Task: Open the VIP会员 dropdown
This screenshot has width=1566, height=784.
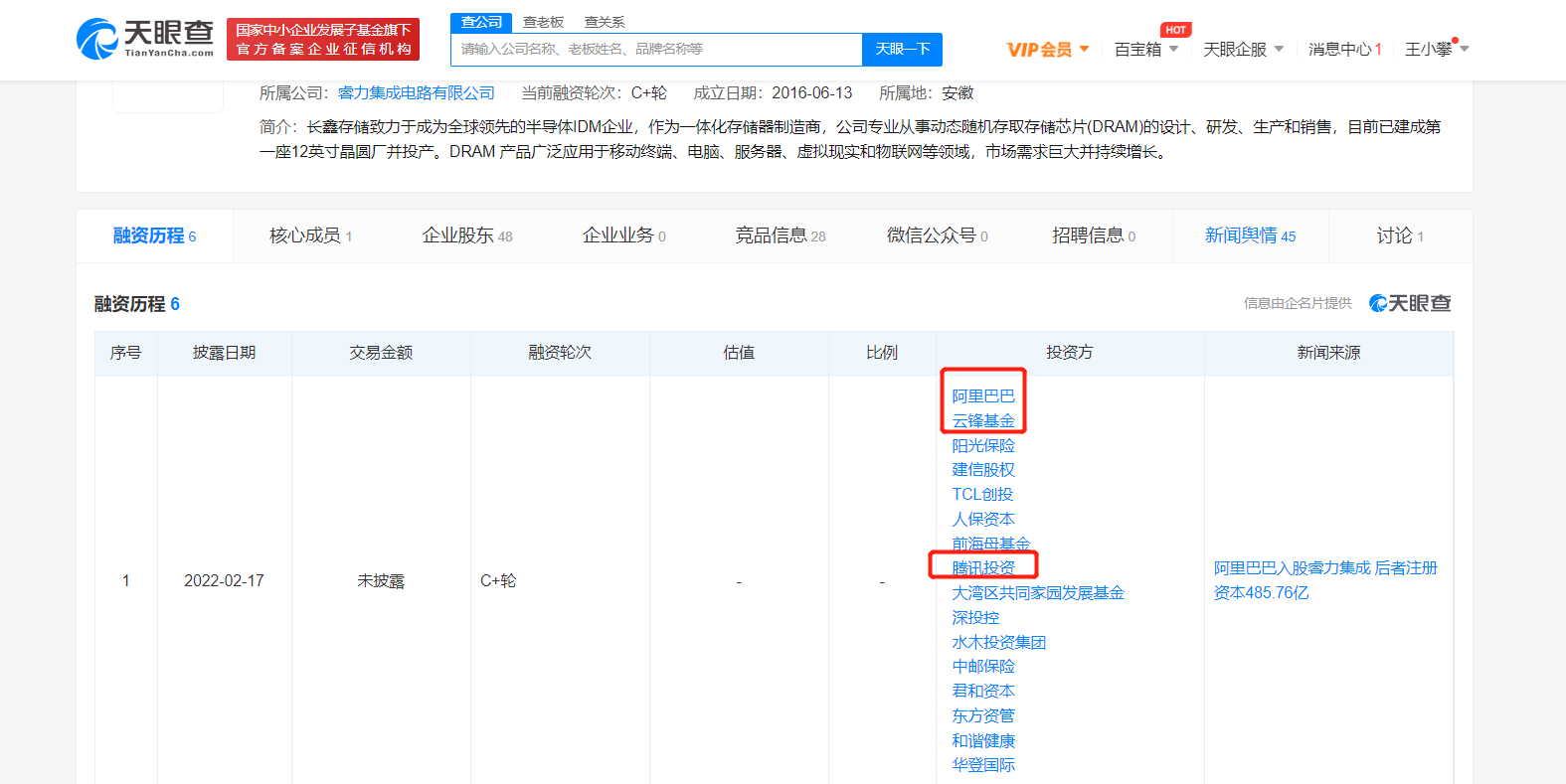Action: [1048, 49]
